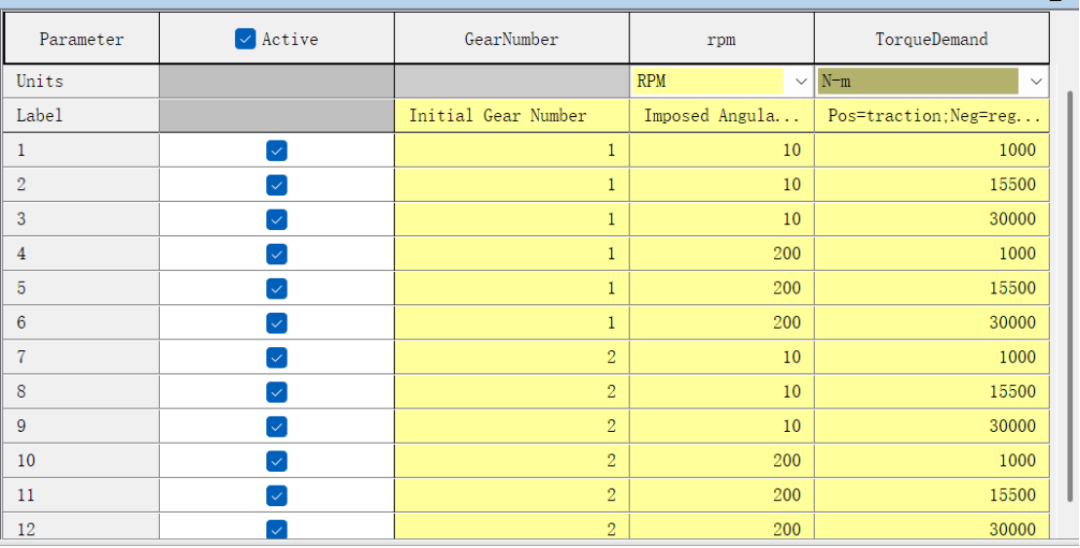The image size is (1080, 548).
Task: Edit the Initial Gear Number label cell
Action: (x=511, y=116)
